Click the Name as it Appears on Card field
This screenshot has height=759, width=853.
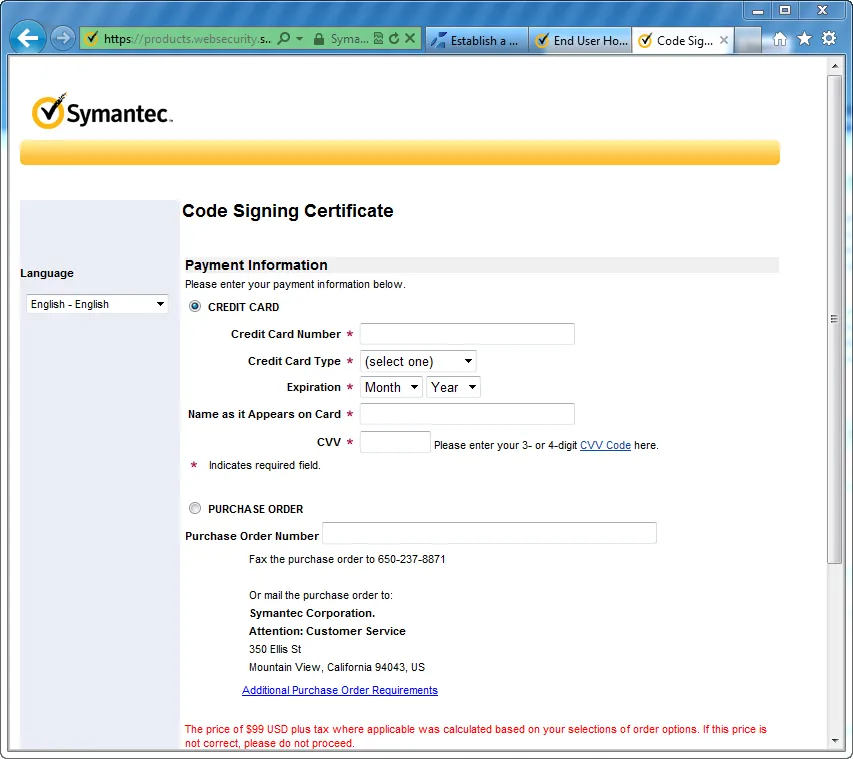(467, 414)
